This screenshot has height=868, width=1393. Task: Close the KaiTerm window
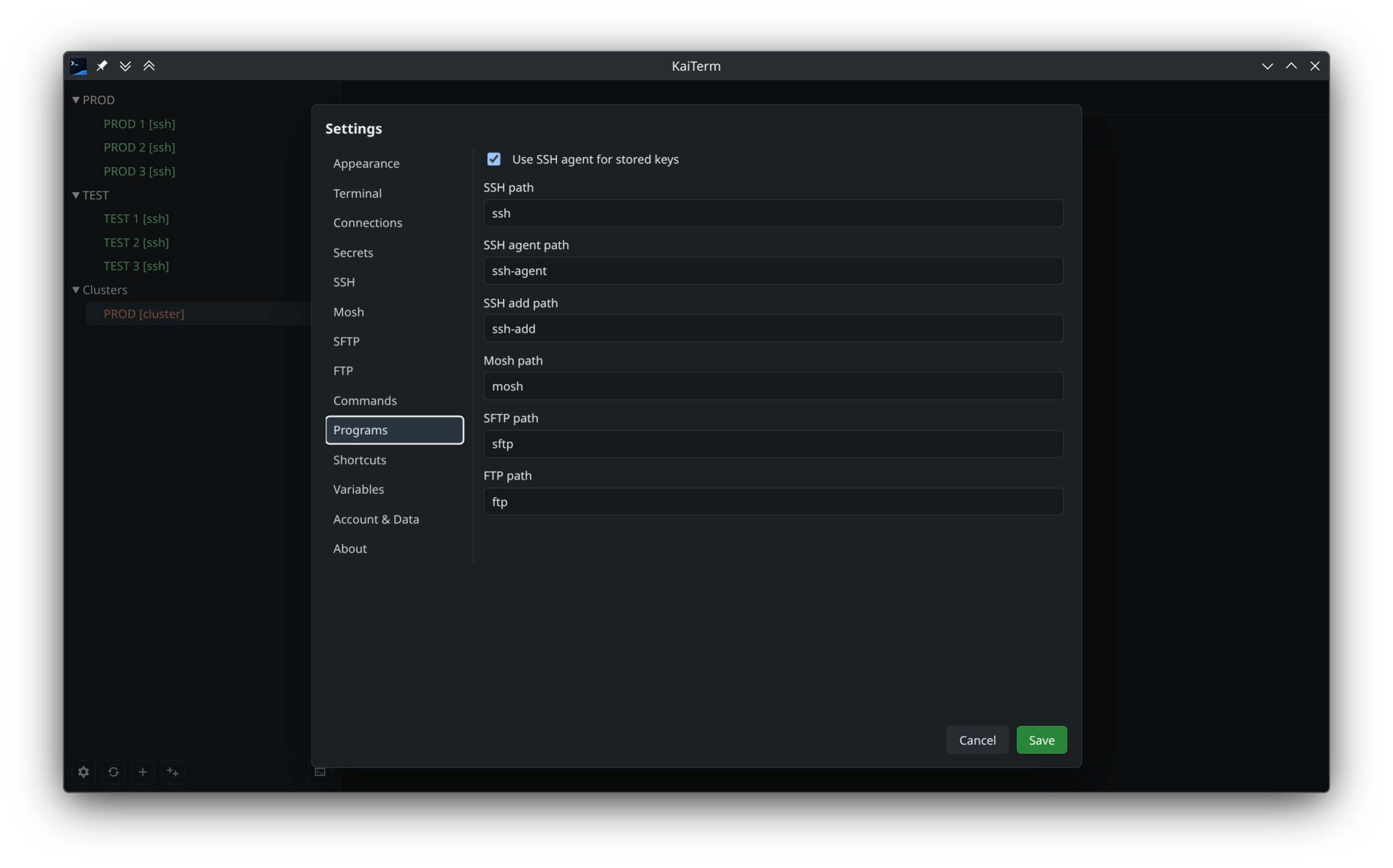point(1315,66)
